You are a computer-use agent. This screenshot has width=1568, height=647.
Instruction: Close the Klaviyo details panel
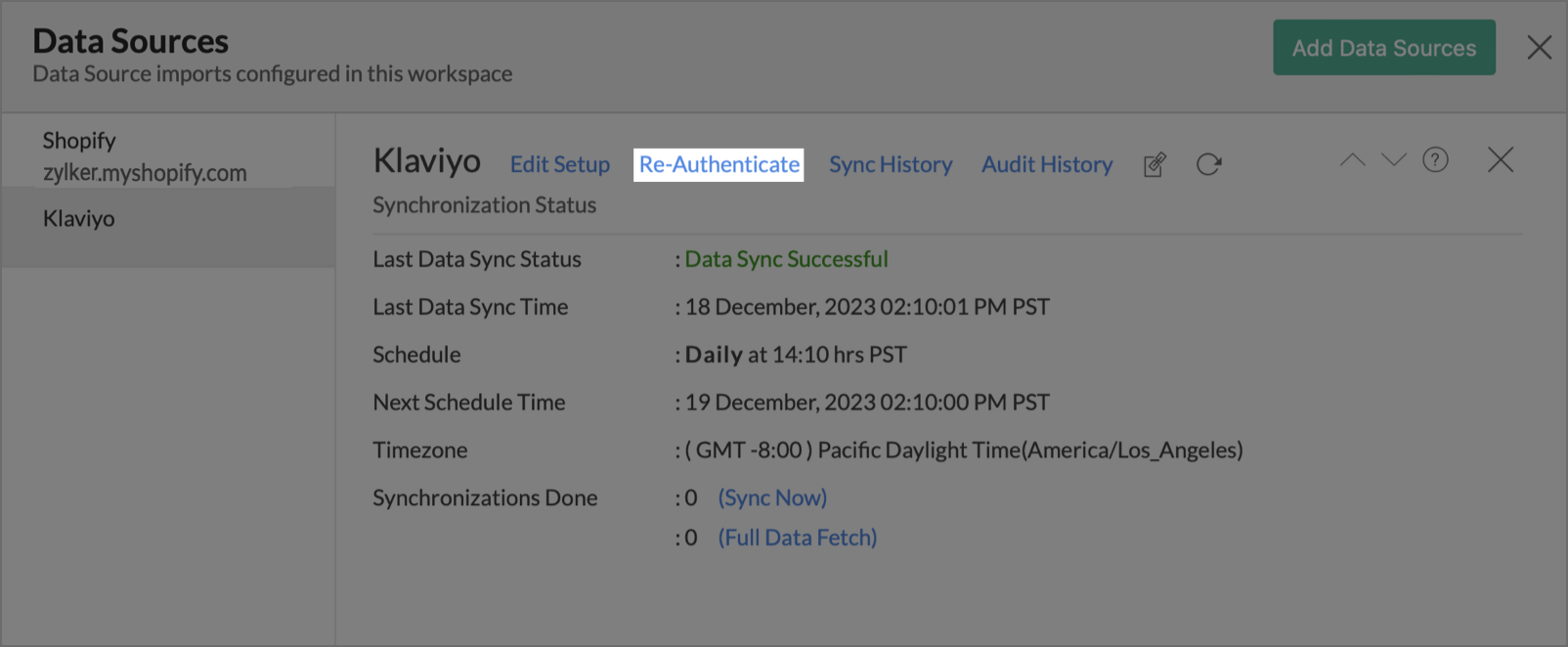pos(1501,160)
